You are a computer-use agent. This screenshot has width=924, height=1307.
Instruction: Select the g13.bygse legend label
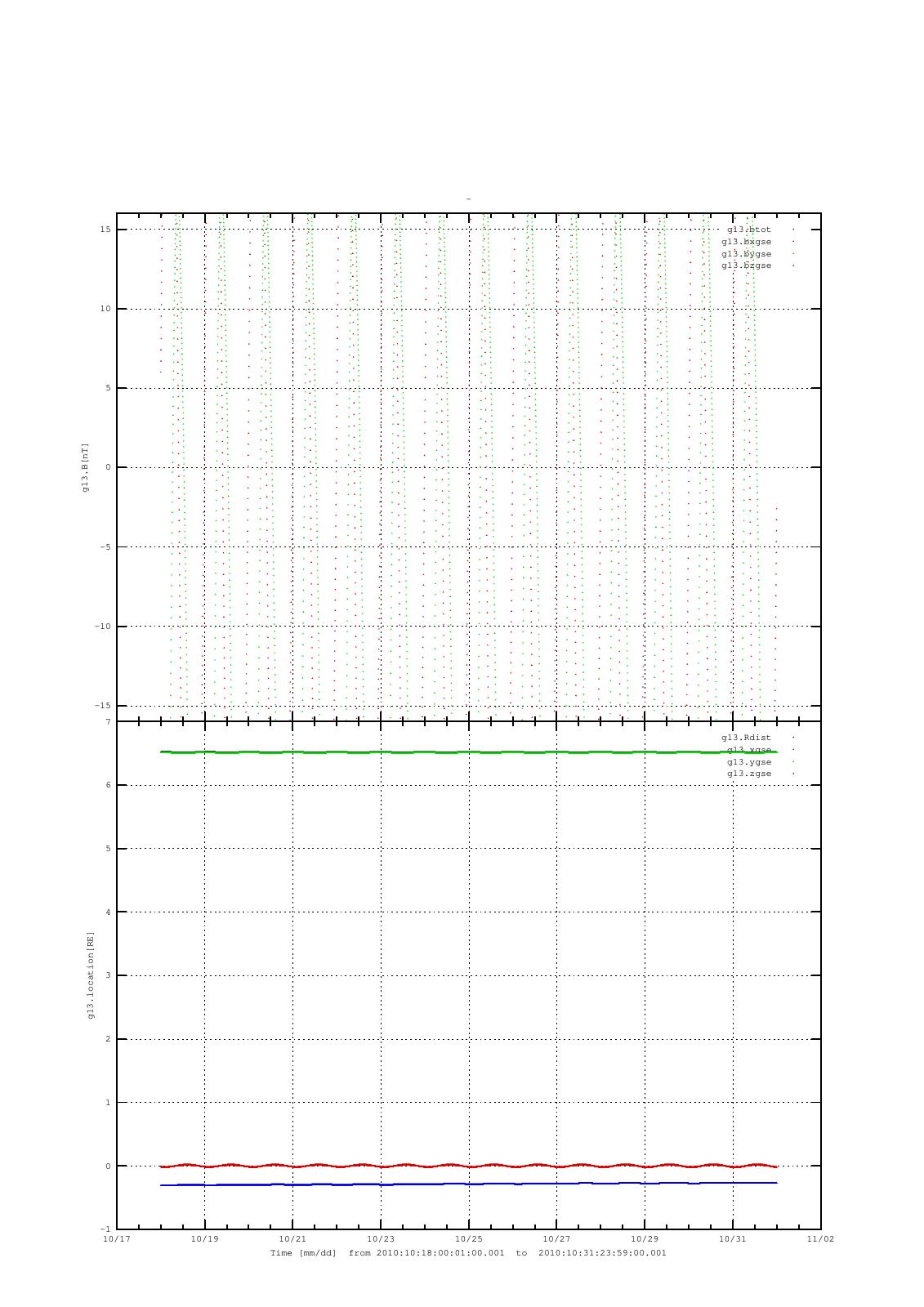pos(746,254)
